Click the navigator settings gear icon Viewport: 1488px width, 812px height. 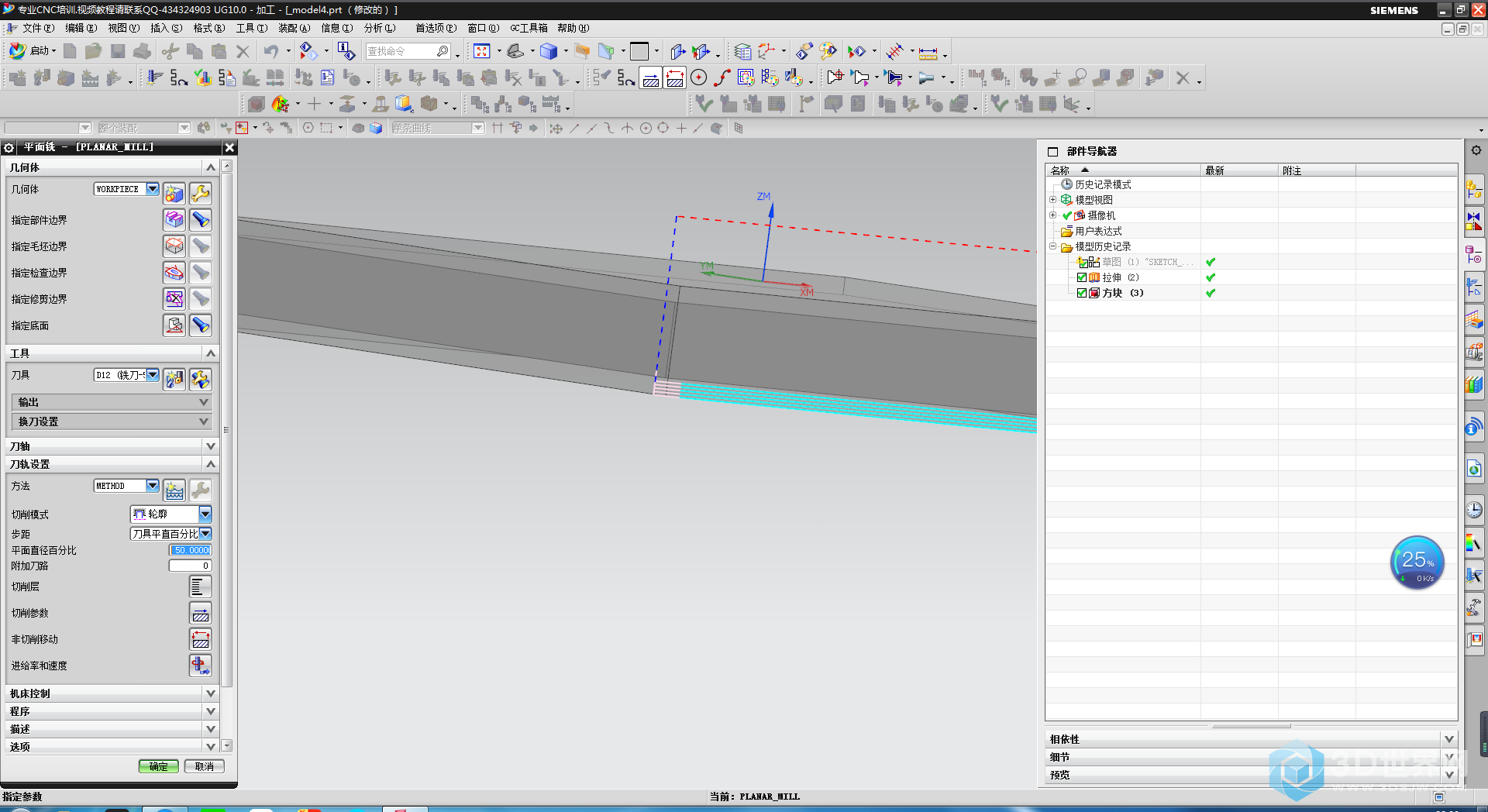click(x=1476, y=150)
